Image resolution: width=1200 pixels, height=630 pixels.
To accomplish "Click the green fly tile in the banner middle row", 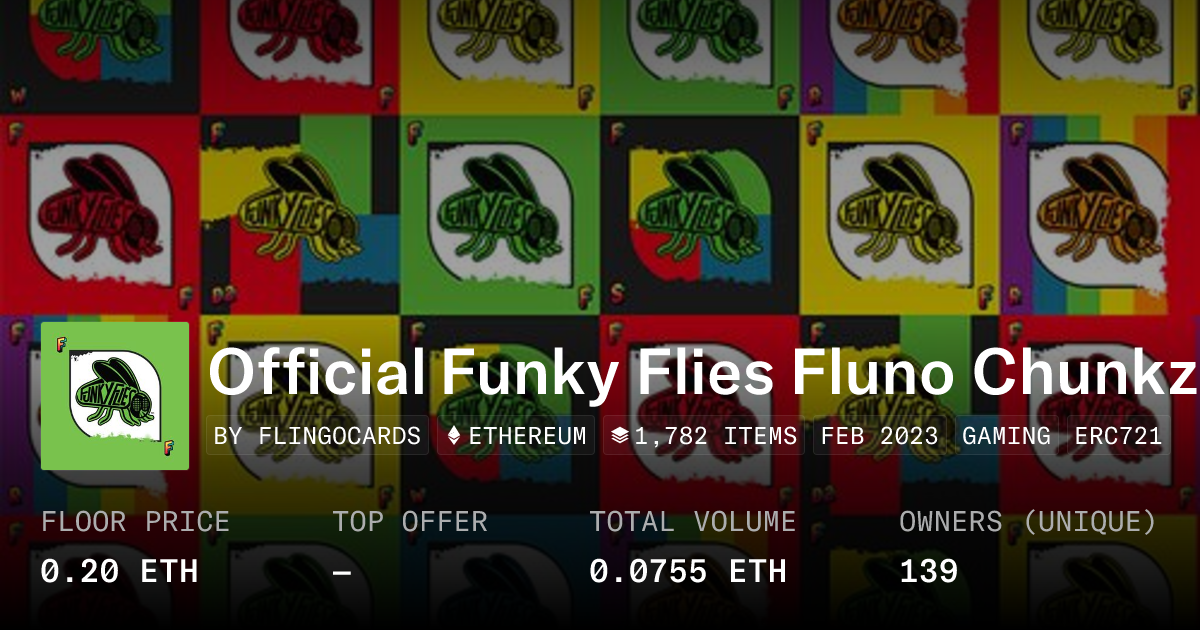I will coord(500,214).
